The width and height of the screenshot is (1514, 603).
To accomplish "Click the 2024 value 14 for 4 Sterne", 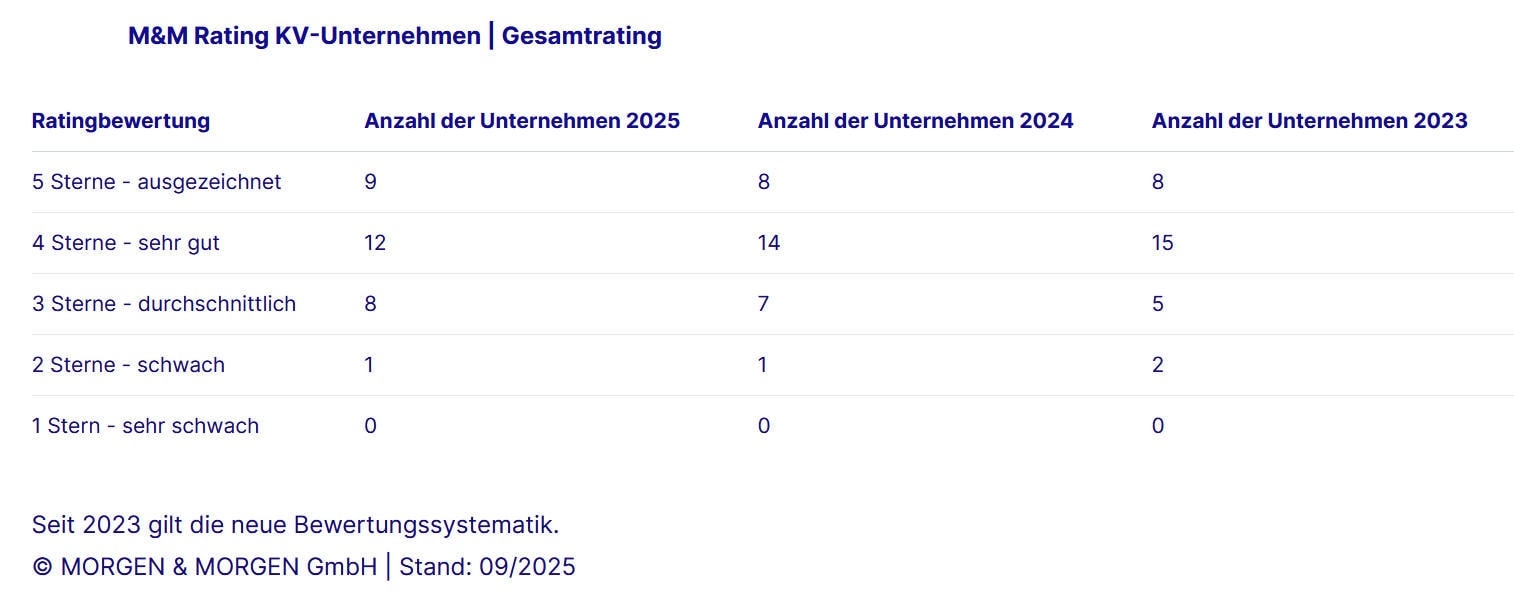I will [769, 243].
